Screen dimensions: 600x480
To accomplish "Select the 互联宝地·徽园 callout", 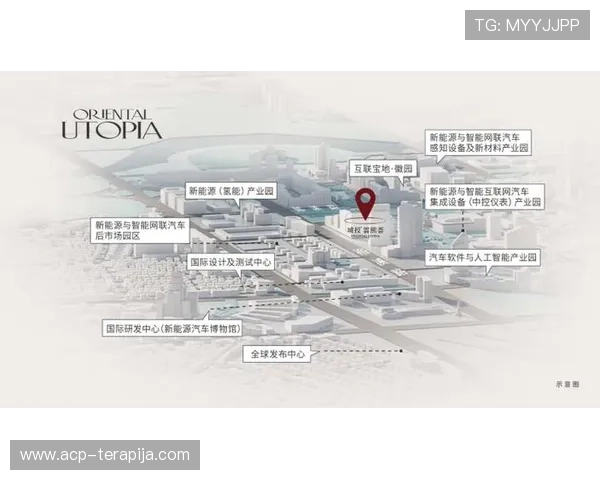I will (381, 168).
